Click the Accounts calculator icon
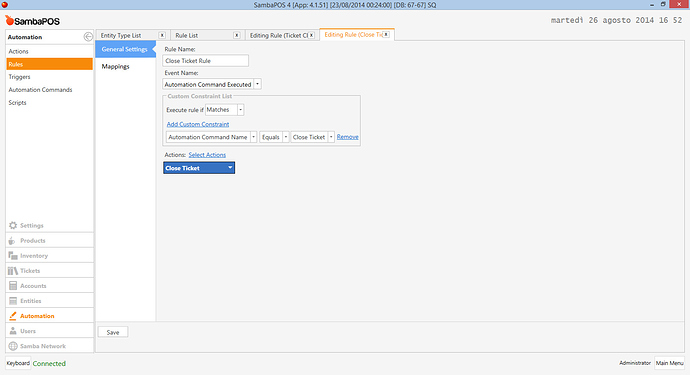690x375 pixels. 13,286
